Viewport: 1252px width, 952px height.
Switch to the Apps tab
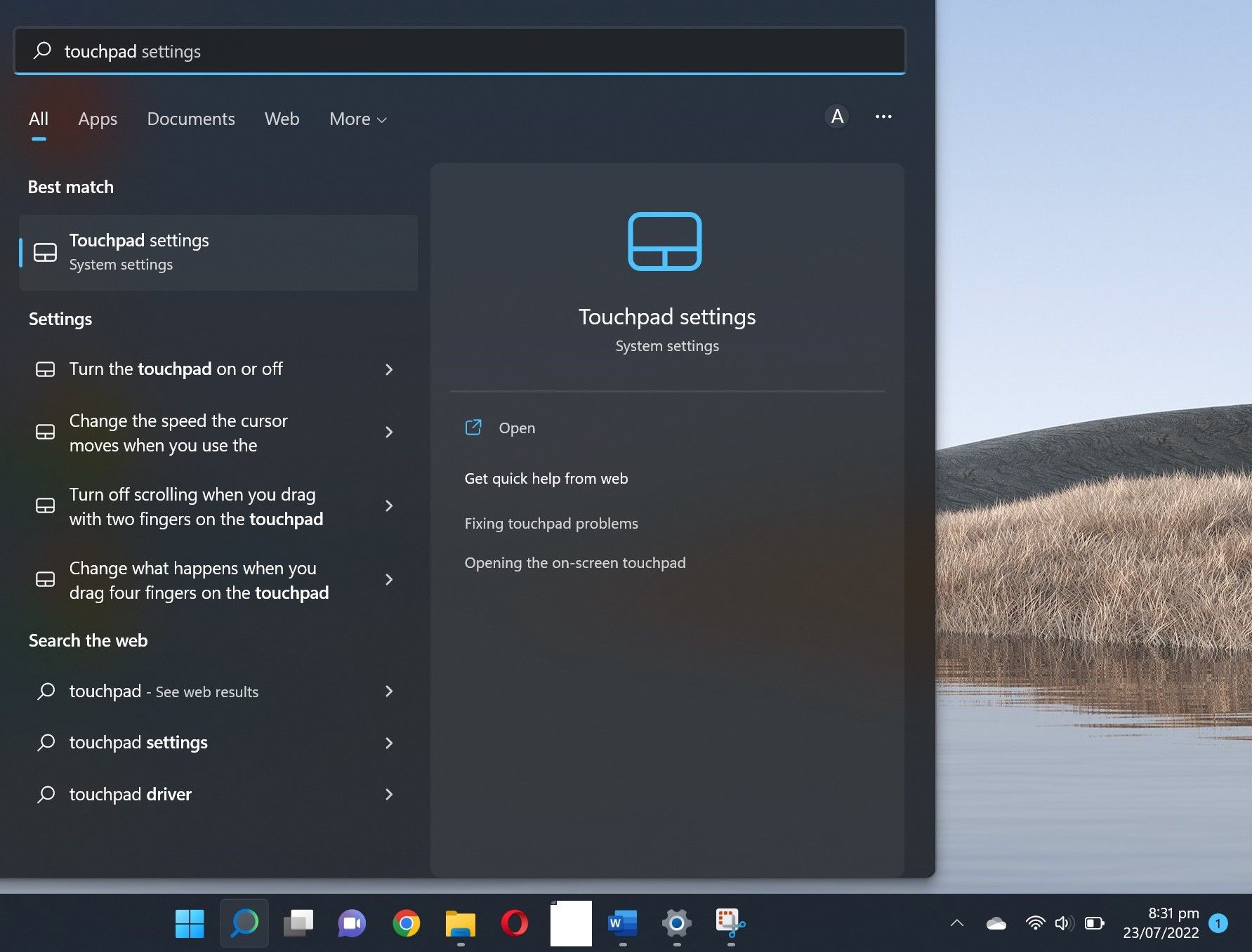(x=98, y=119)
